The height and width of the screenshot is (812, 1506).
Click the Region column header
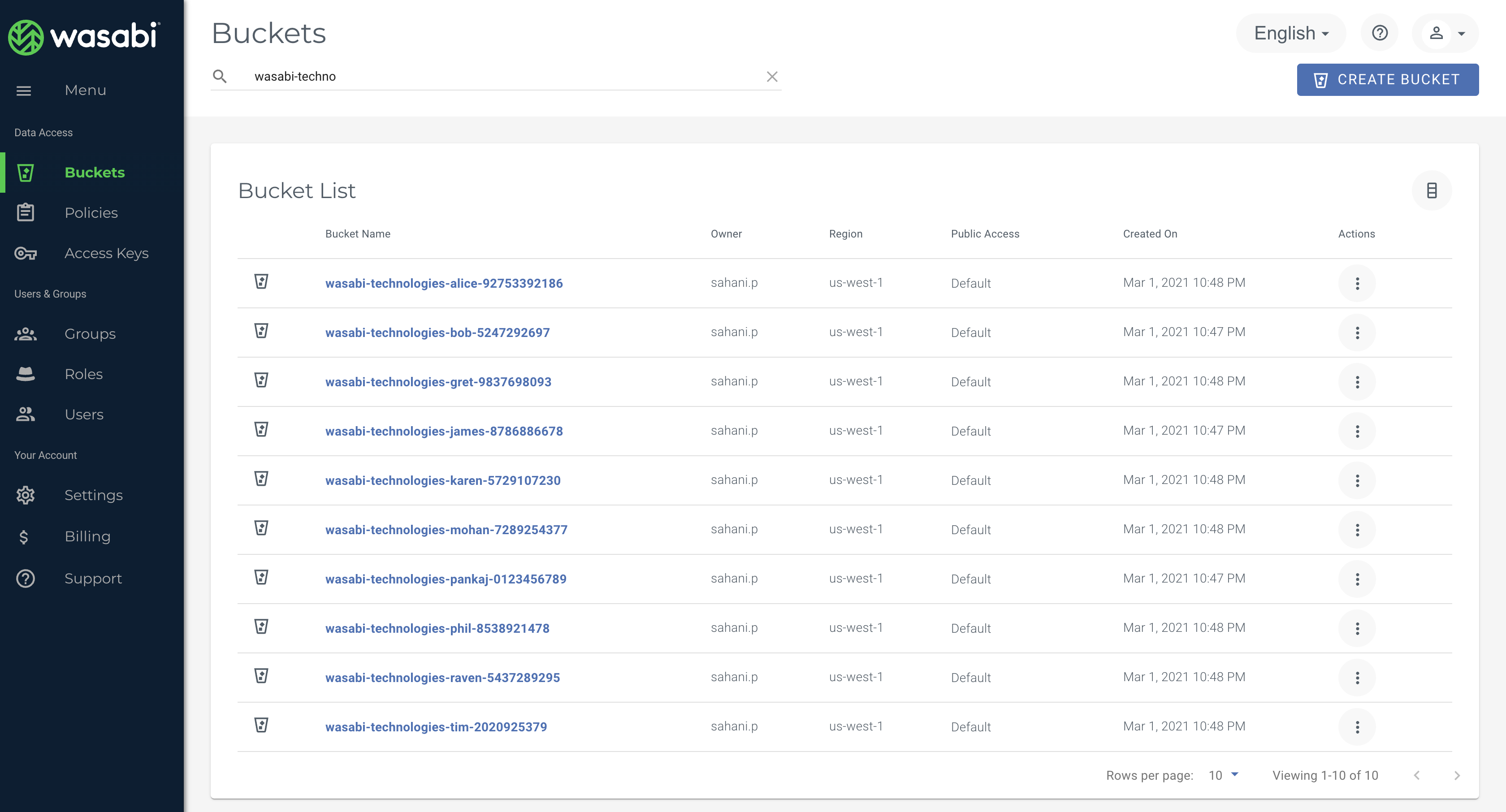[845, 234]
